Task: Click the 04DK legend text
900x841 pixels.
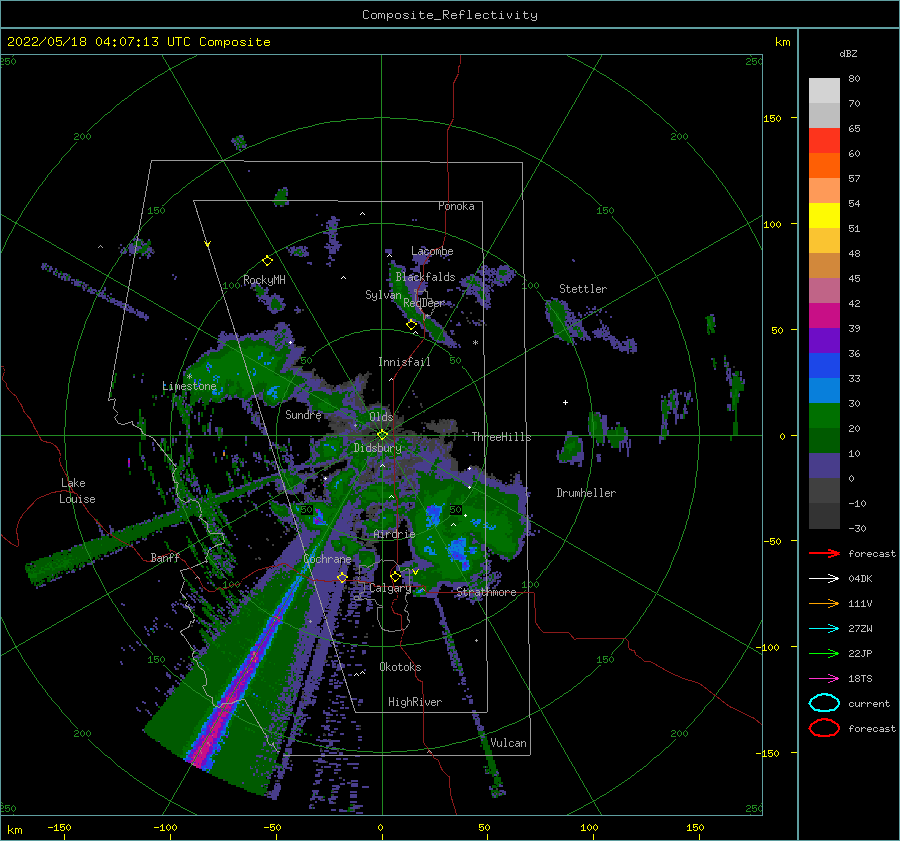Action: click(860, 579)
